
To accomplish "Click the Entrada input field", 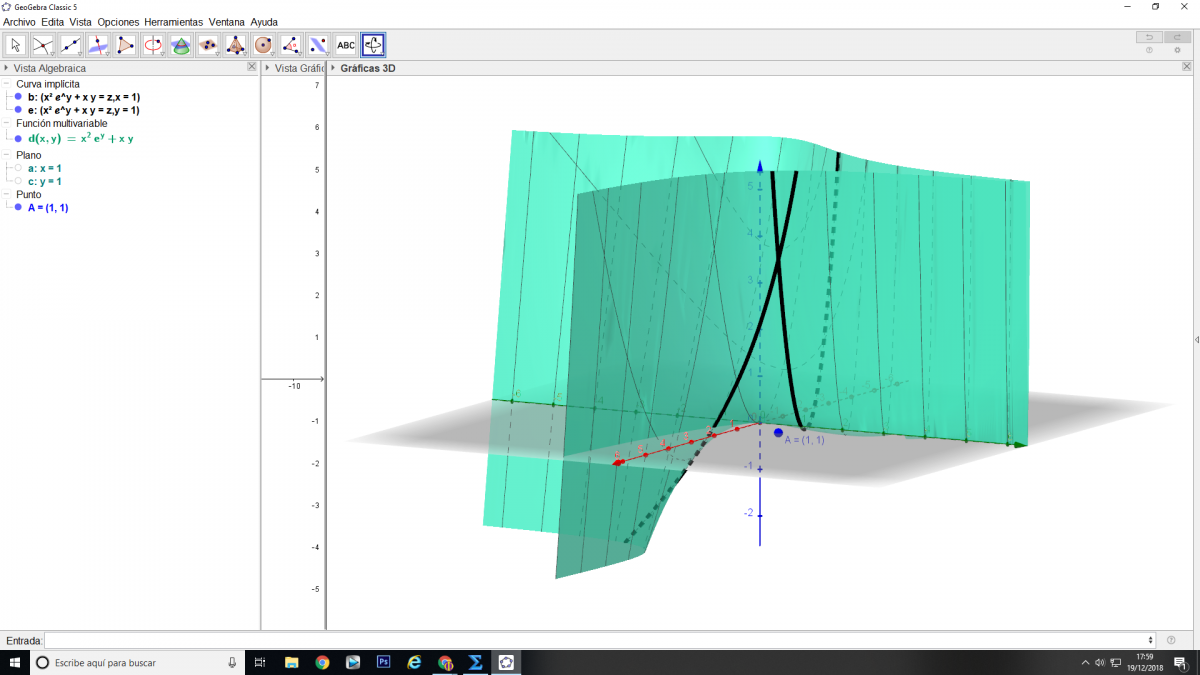I will tap(600, 640).
